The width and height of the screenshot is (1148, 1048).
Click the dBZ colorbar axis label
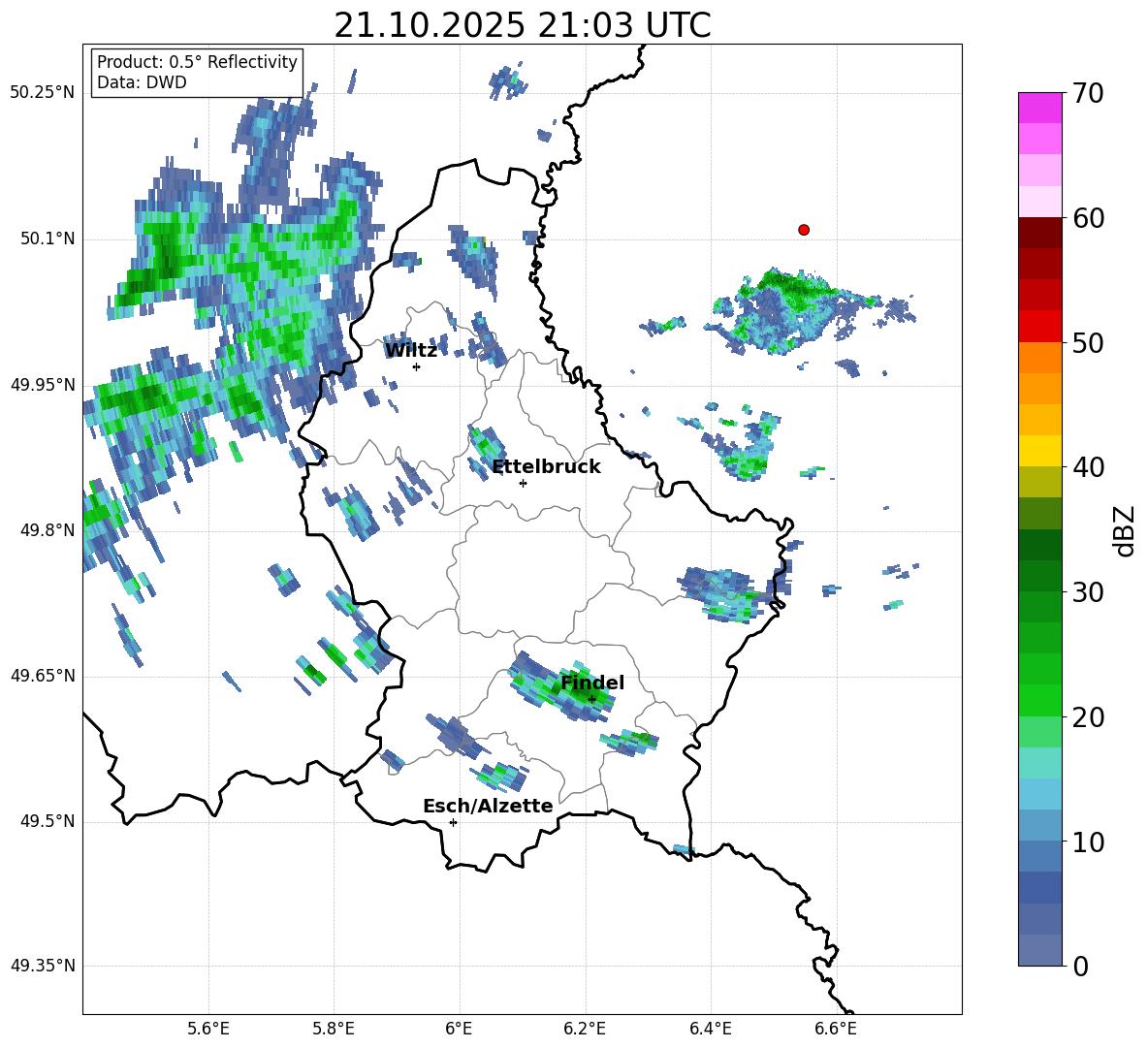click(1126, 530)
